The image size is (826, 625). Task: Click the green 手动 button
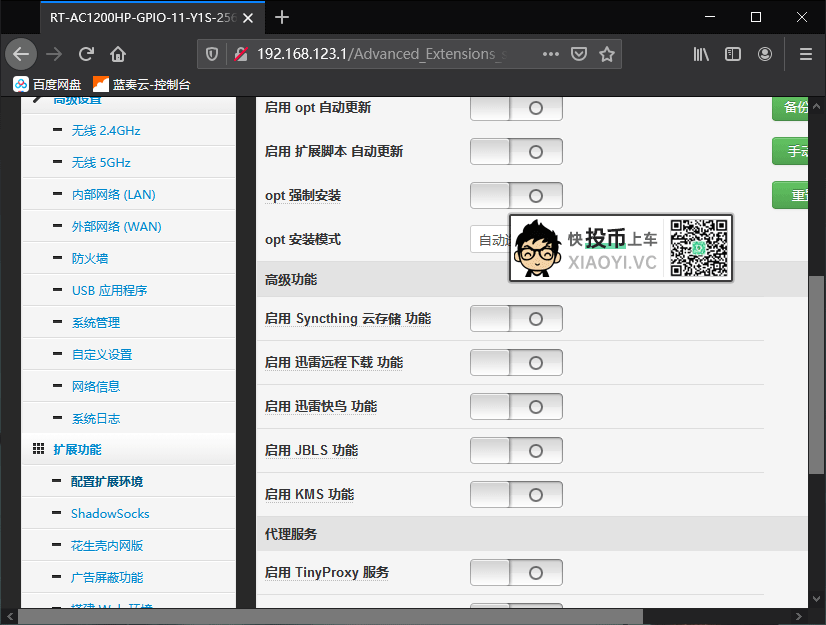click(790, 151)
